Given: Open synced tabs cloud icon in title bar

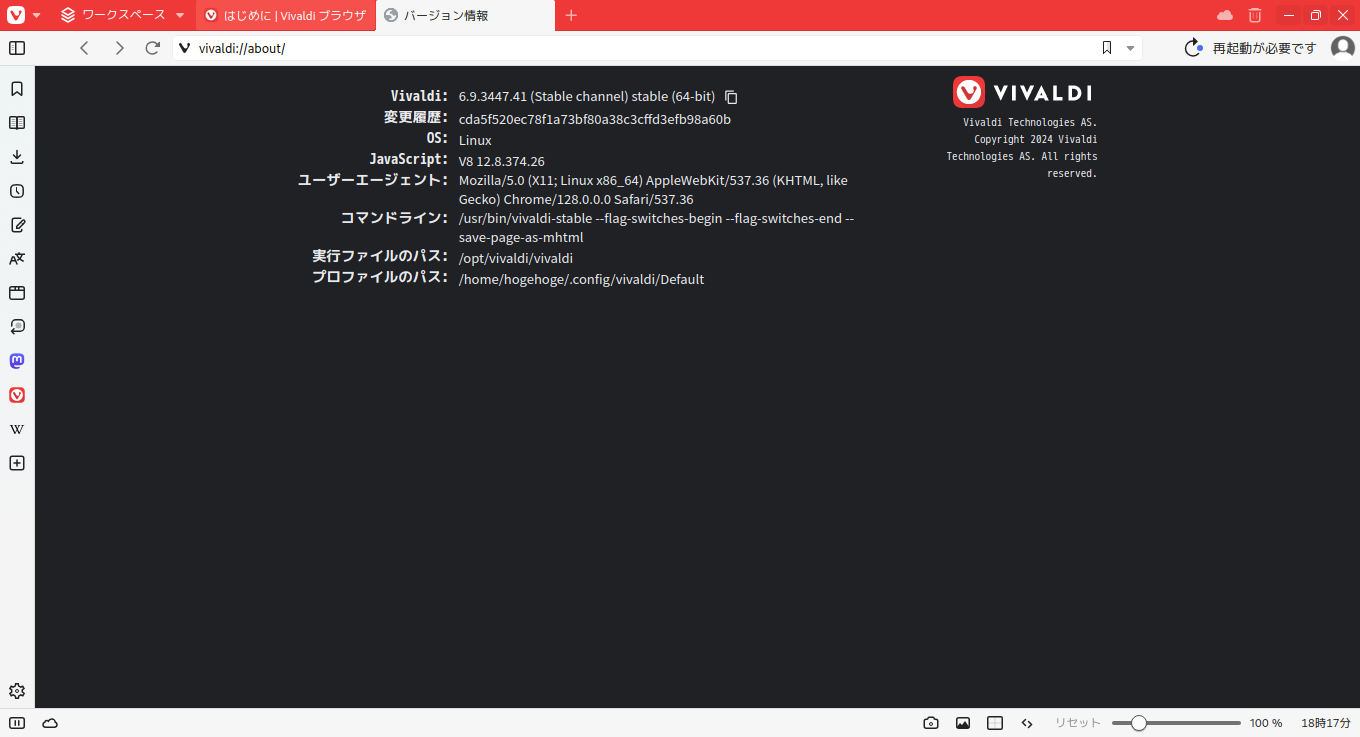Looking at the screenshot, I should pyautogui.click(x=1225, y=15).
